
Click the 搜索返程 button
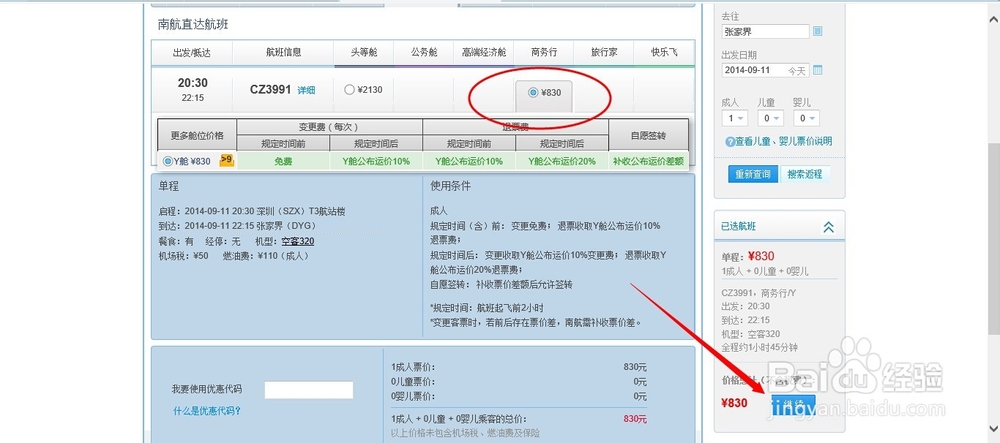pos(804,174)
